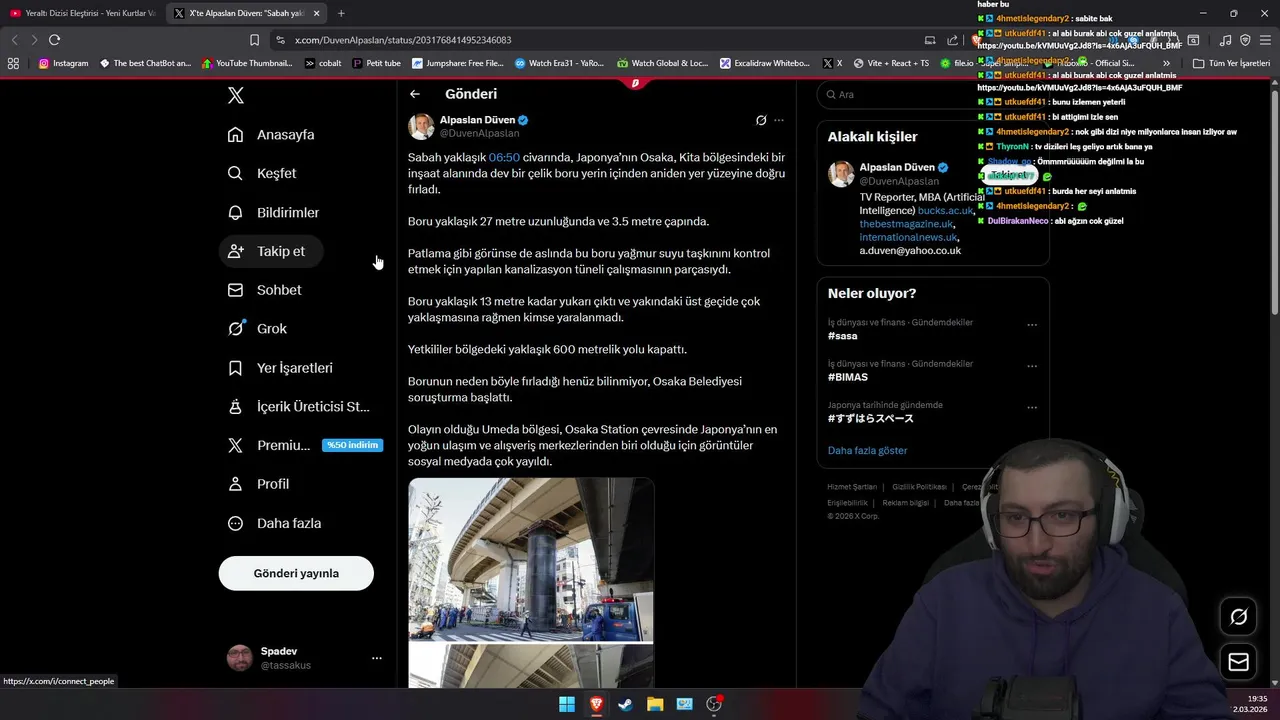1280x720 pixels.
Task: Open thebestmagazine.uk link
Action: coord(906,224)
